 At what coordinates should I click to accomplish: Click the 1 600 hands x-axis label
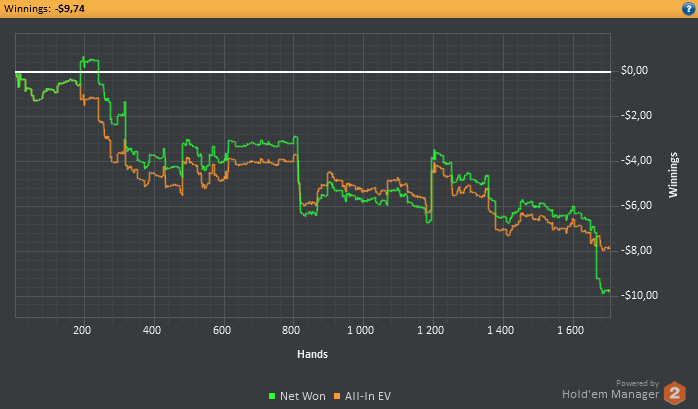[x=570, y=330]
